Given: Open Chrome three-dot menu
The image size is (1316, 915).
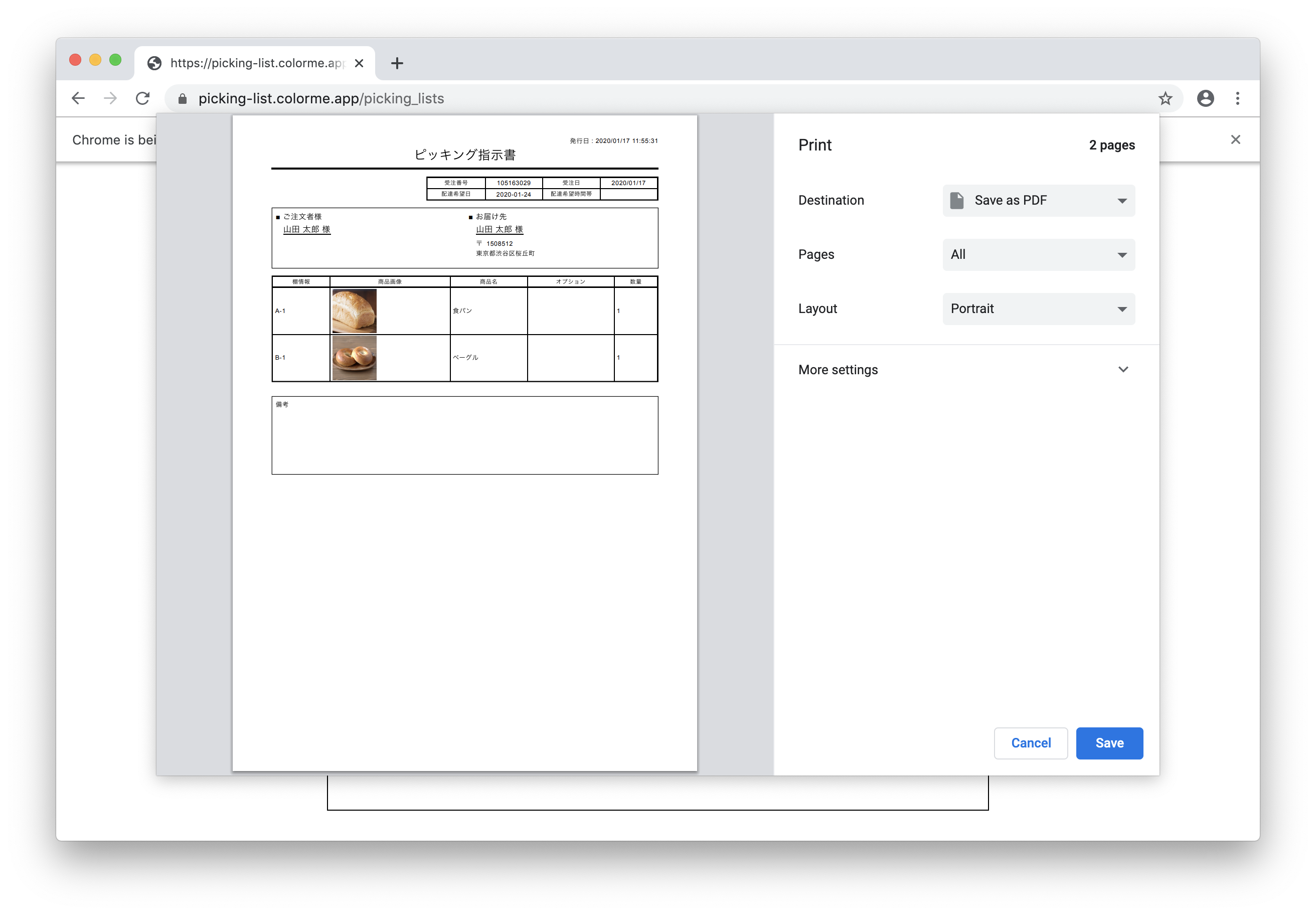Looking at the screenshot, I should [1237, 99].
